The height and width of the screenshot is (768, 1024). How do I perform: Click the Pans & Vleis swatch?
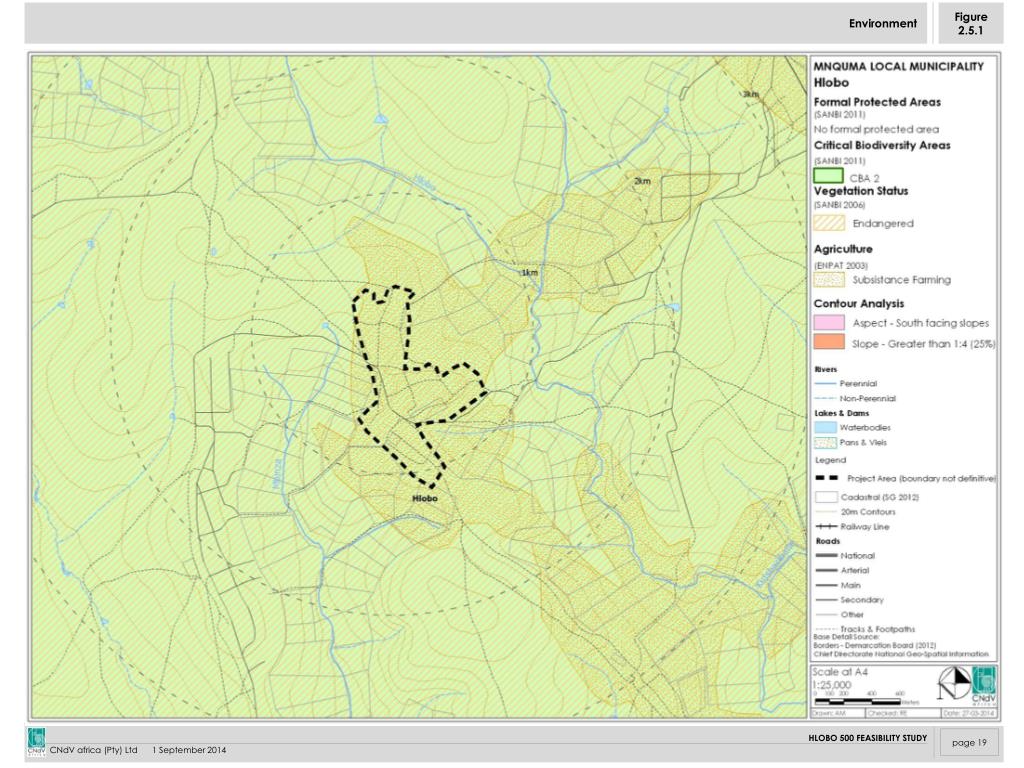(825, 443)
